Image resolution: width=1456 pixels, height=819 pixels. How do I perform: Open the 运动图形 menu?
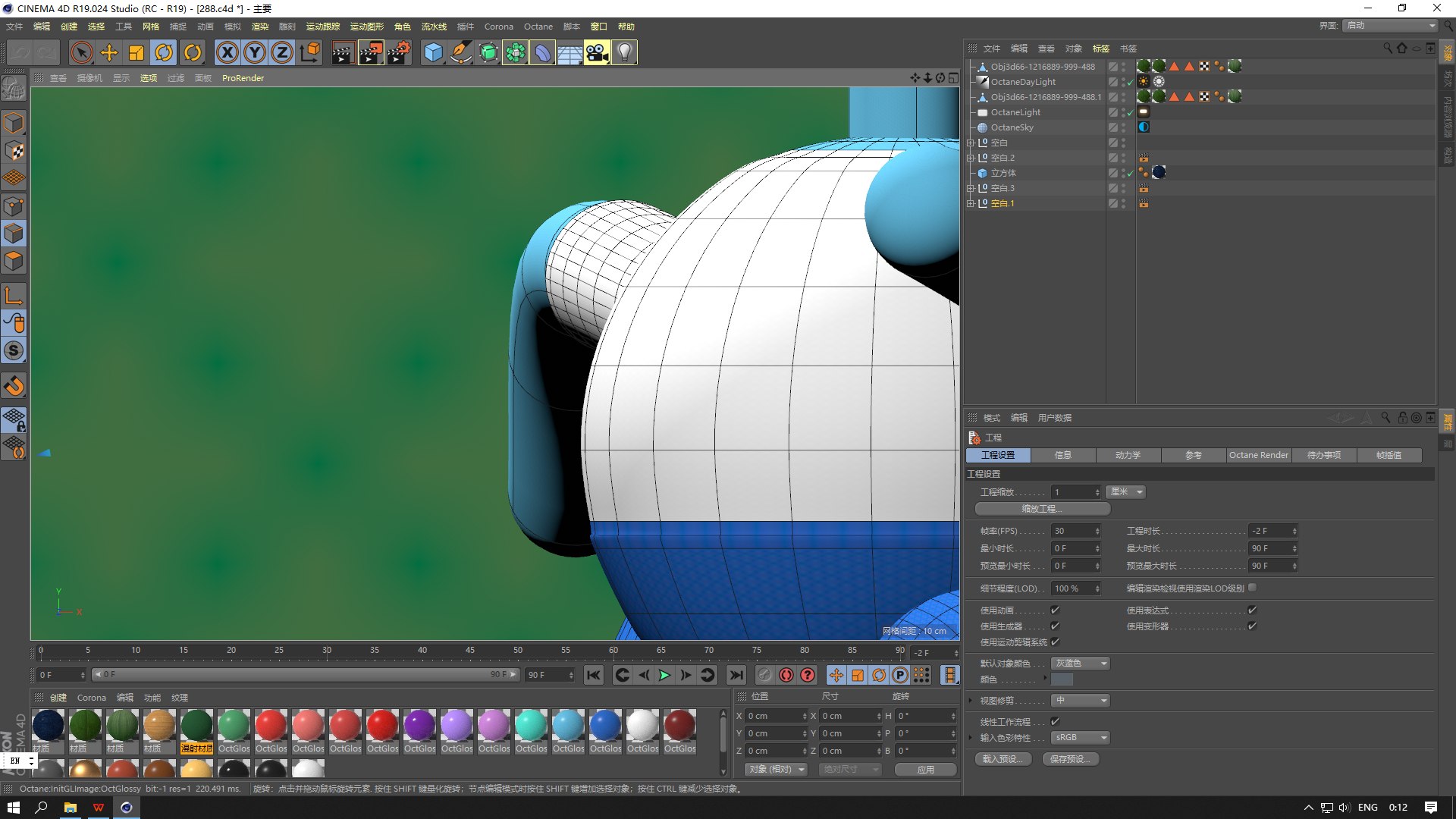click(366, 27)
